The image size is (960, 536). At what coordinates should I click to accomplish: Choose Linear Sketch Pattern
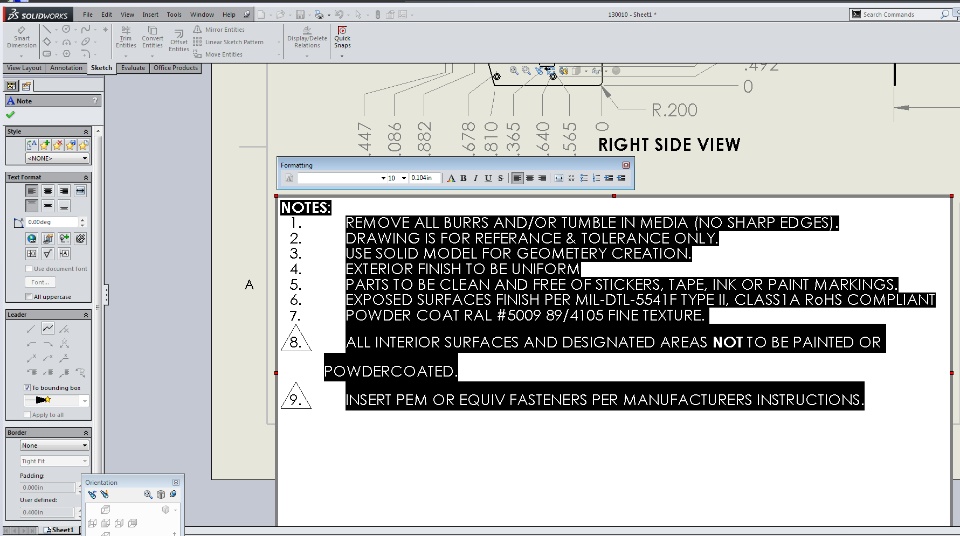pyautogui.click(x=228, y=42)
